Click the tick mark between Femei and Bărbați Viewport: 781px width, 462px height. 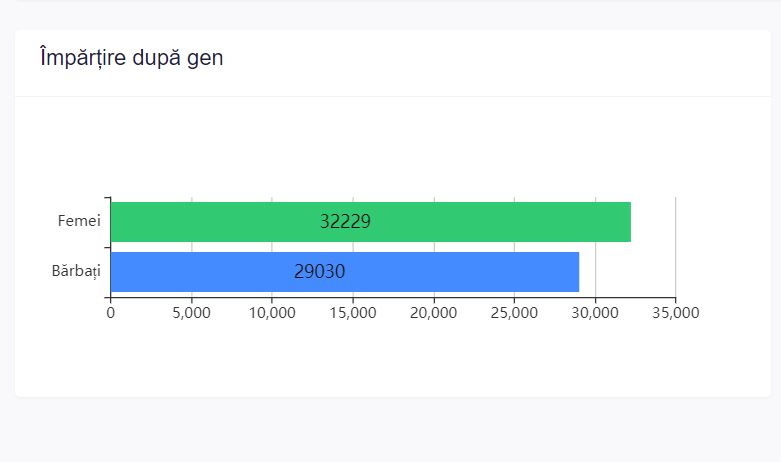pyautogui.click(x=107, y=247)
